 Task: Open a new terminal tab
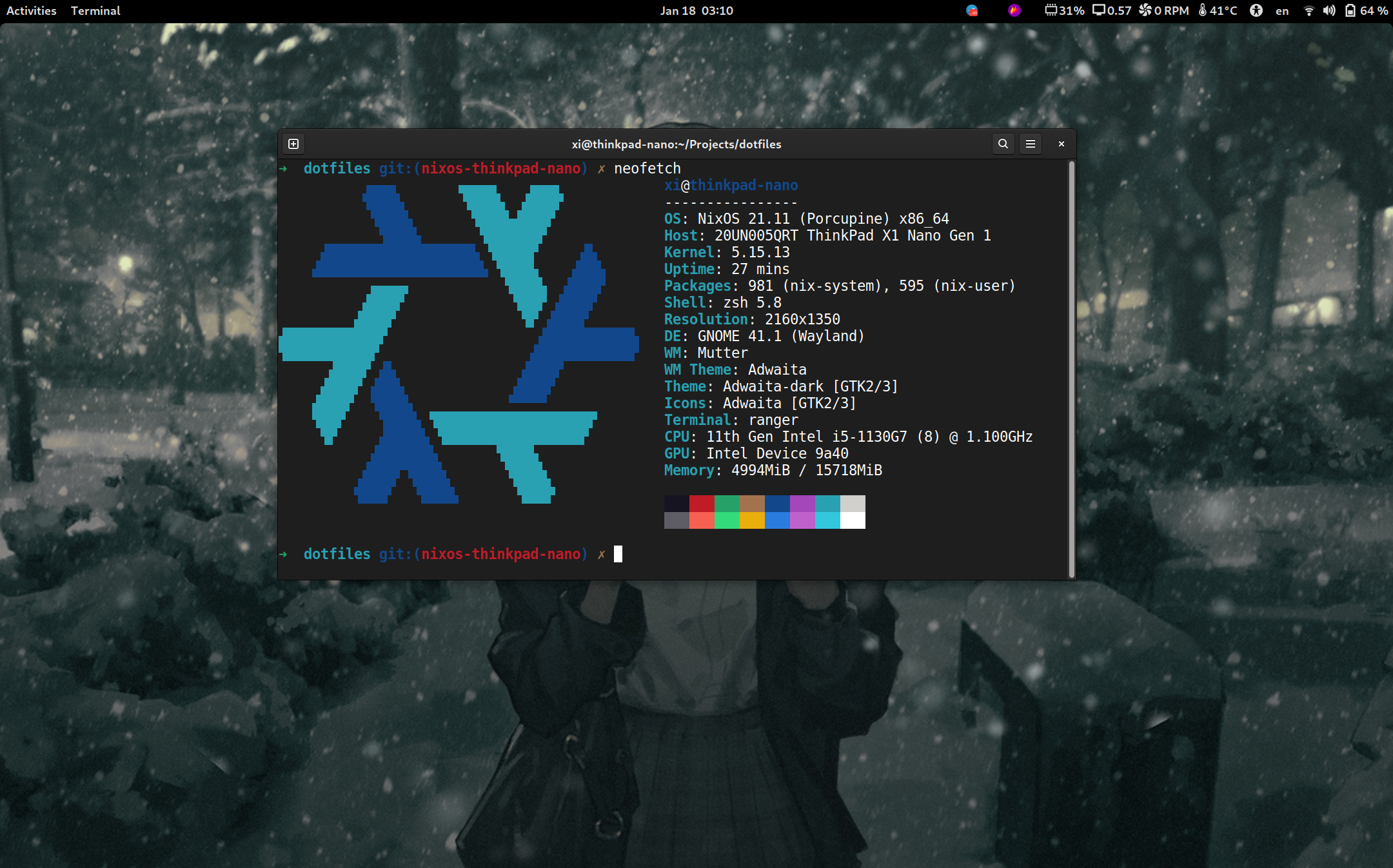click(x=293, y=144)
